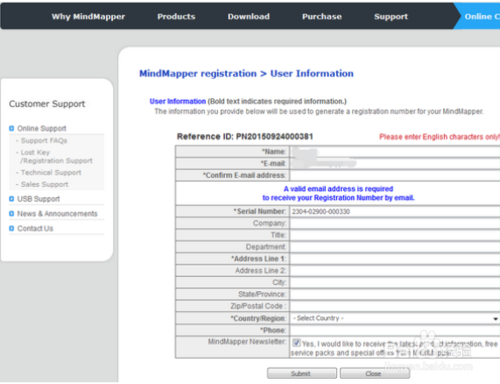Click the Title input field
The width and height of the screenshot is (500, 384).
click(x=395, y=235)
